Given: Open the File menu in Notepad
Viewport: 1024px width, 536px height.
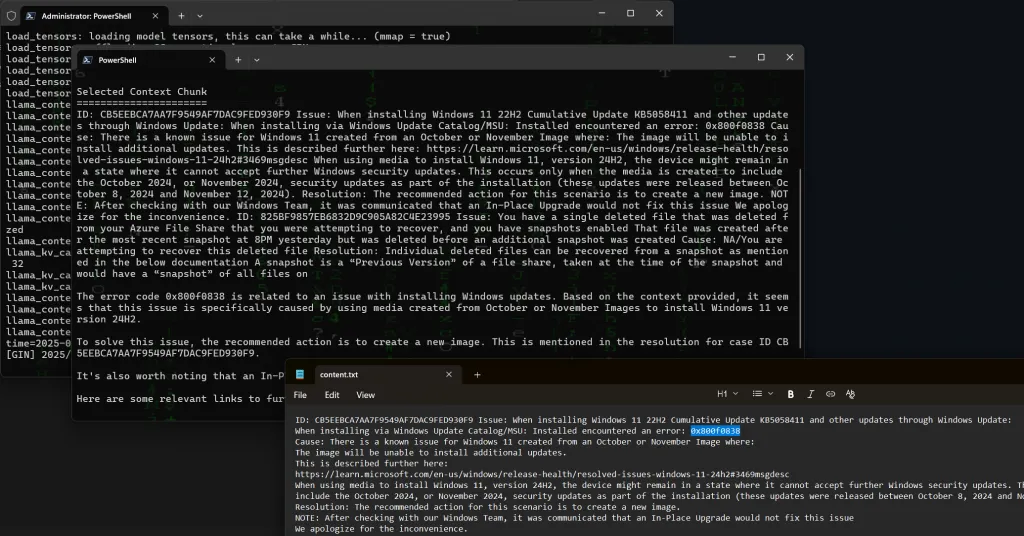Looking at the screenshot, I should tap(300, 395).
